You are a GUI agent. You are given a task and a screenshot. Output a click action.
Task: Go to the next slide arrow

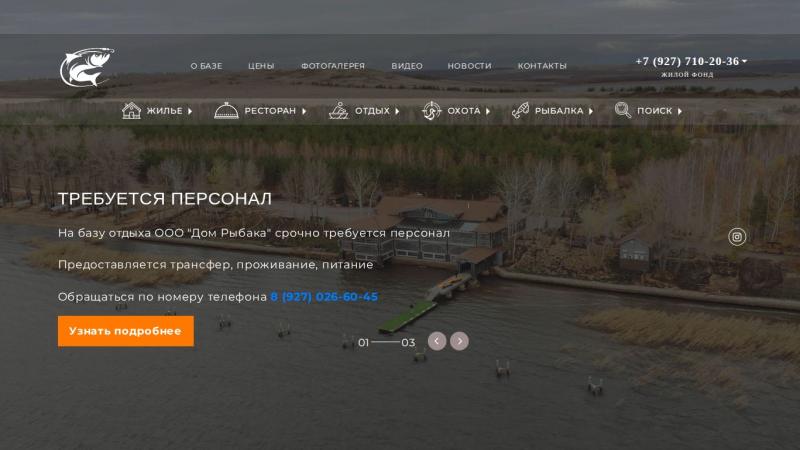[459, 341]
